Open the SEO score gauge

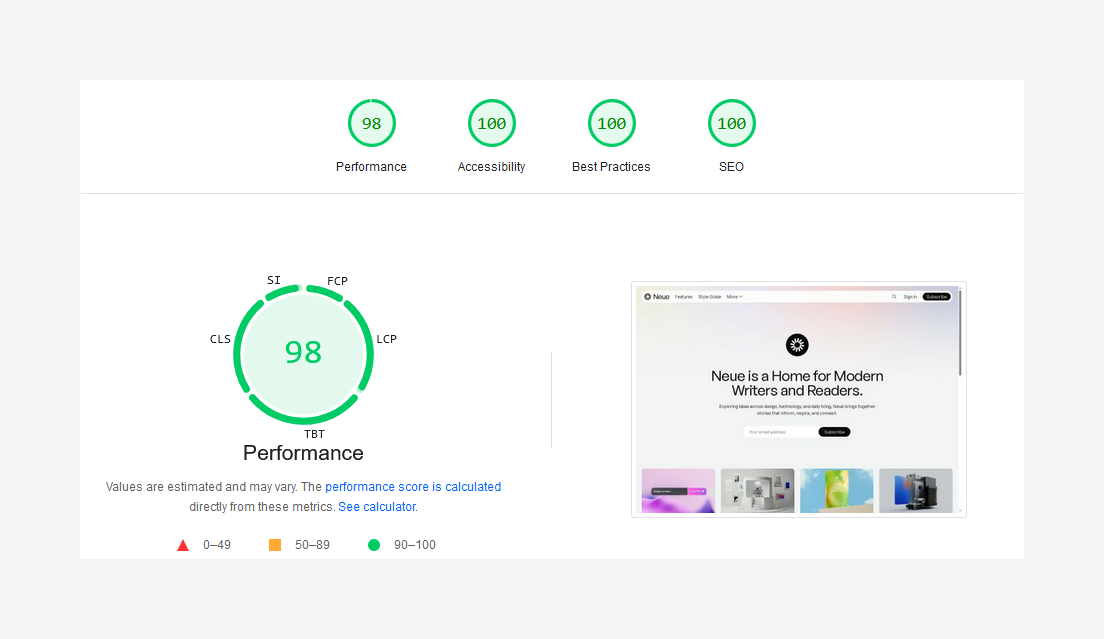pos(731,124)
